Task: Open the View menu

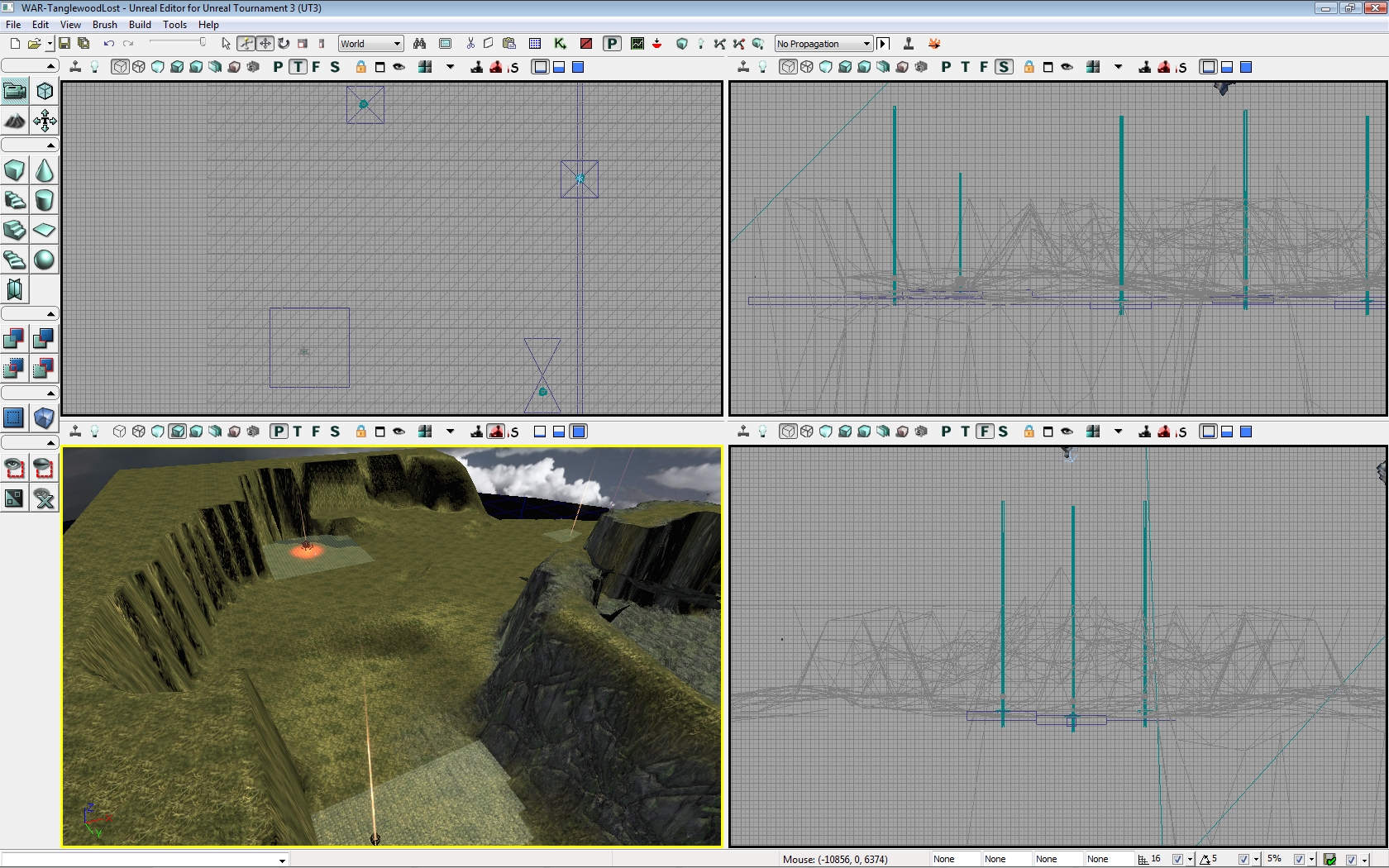Action: click(x=70, y=25)
